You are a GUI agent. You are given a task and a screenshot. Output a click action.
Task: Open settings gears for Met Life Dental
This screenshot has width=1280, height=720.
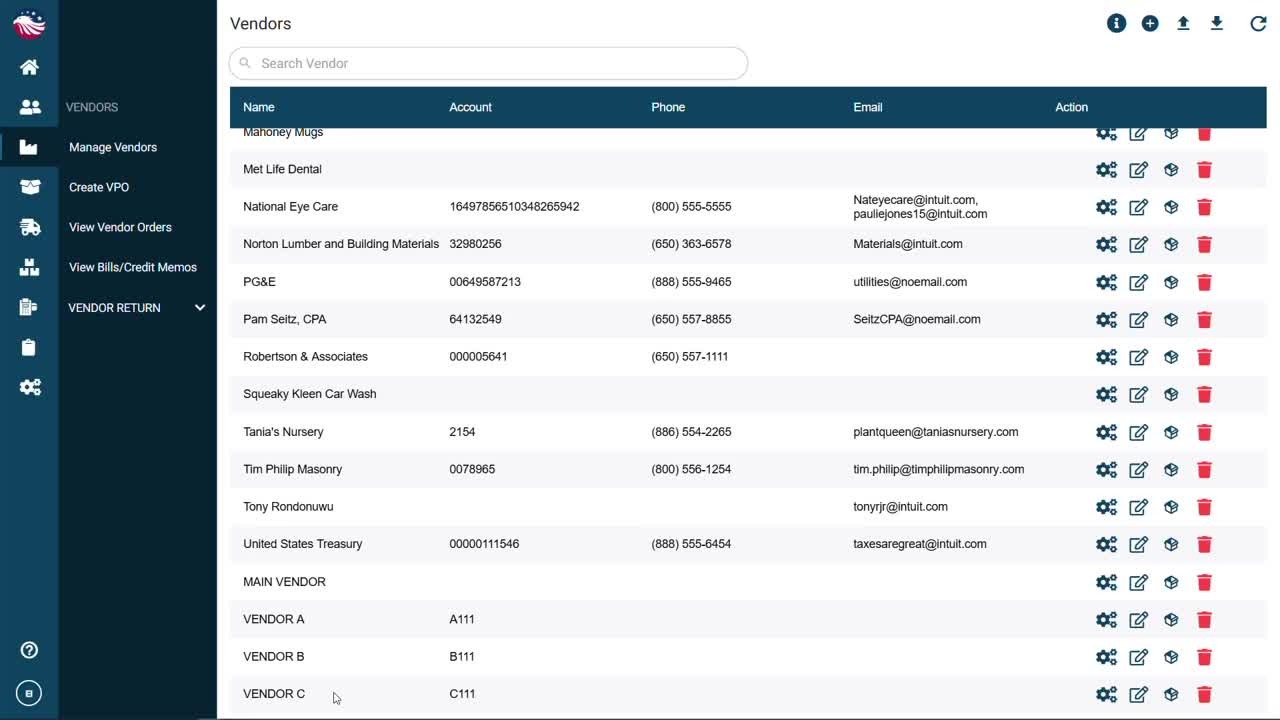point(1106,170)
